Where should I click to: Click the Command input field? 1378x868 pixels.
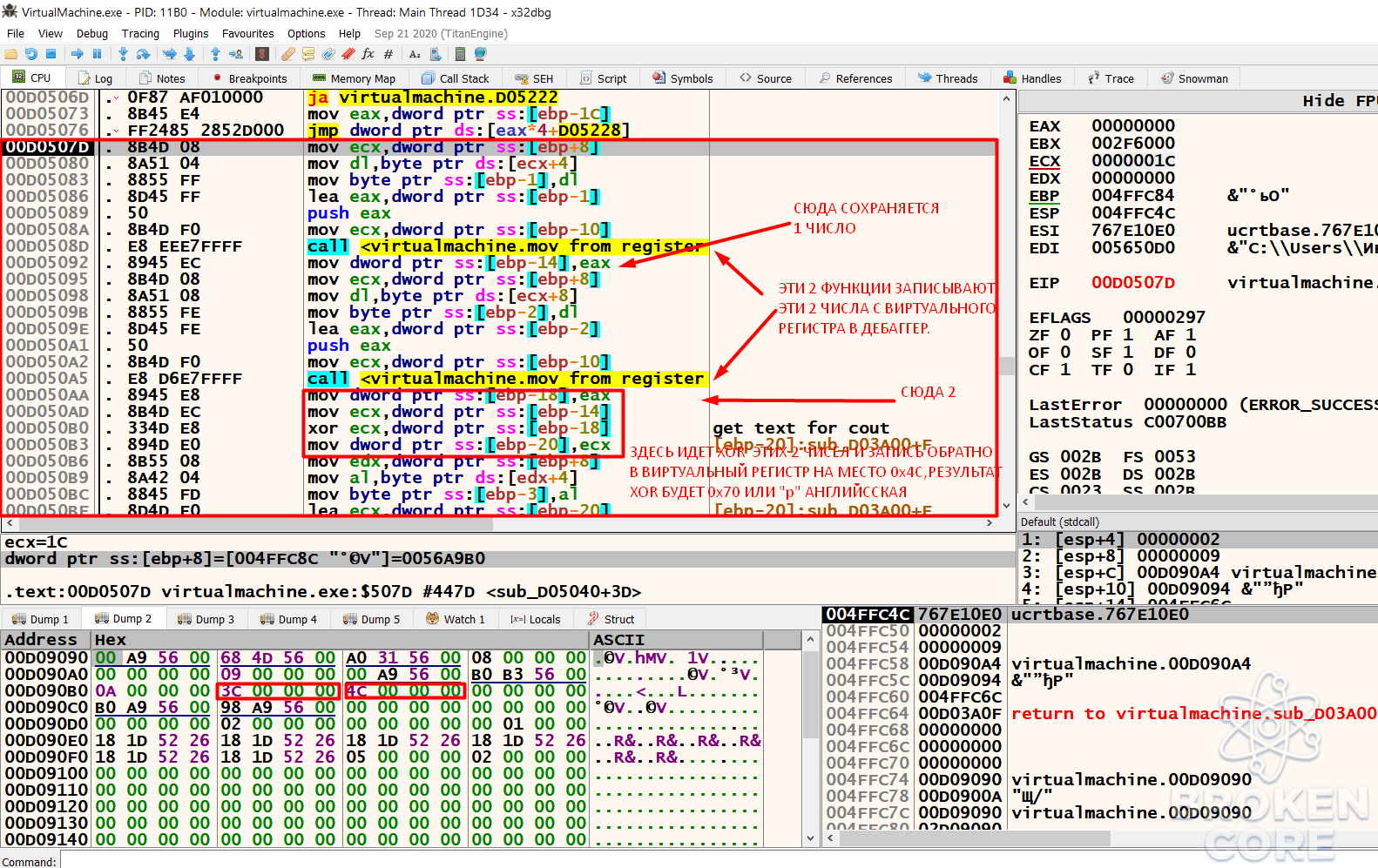719,861
